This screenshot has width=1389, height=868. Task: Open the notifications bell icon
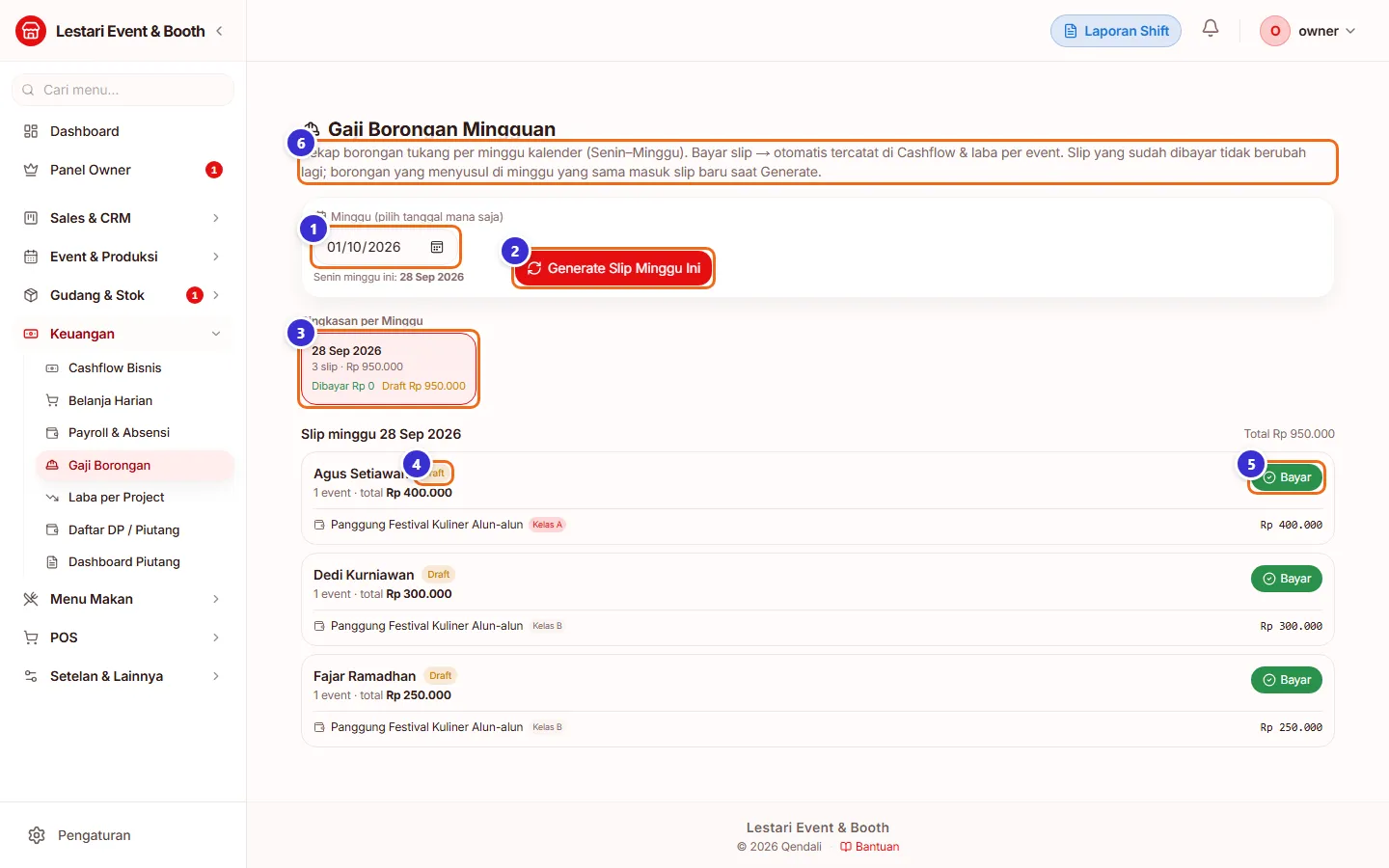coord(1211,29)
